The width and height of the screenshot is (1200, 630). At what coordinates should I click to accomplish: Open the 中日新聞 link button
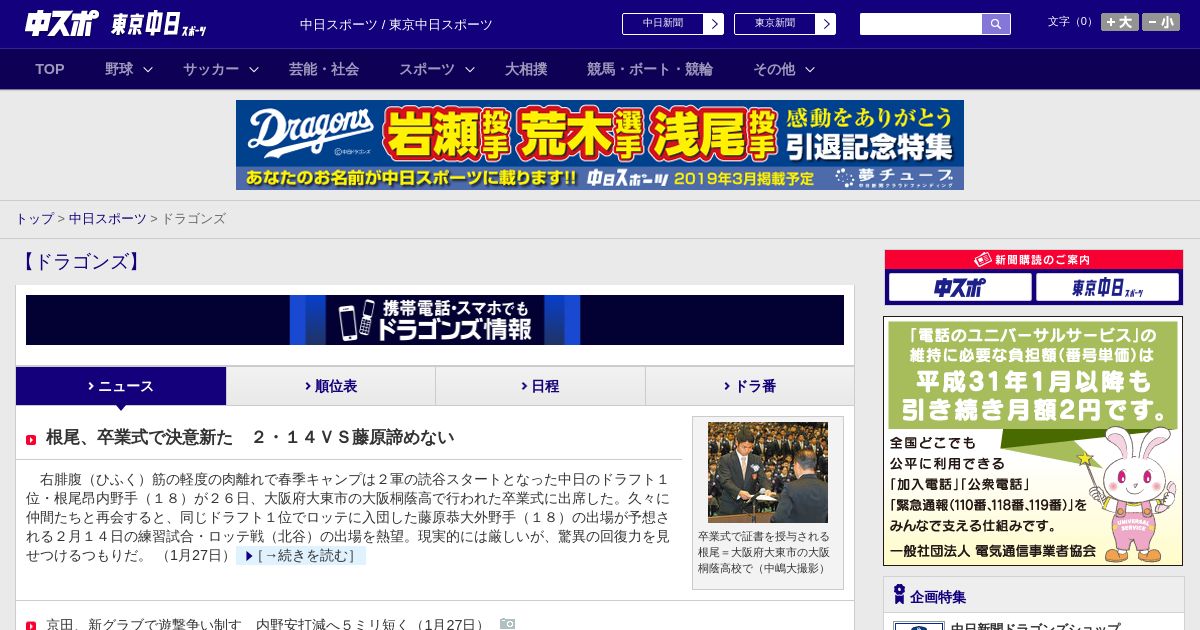pyautogui.click(x=673, y=24)
